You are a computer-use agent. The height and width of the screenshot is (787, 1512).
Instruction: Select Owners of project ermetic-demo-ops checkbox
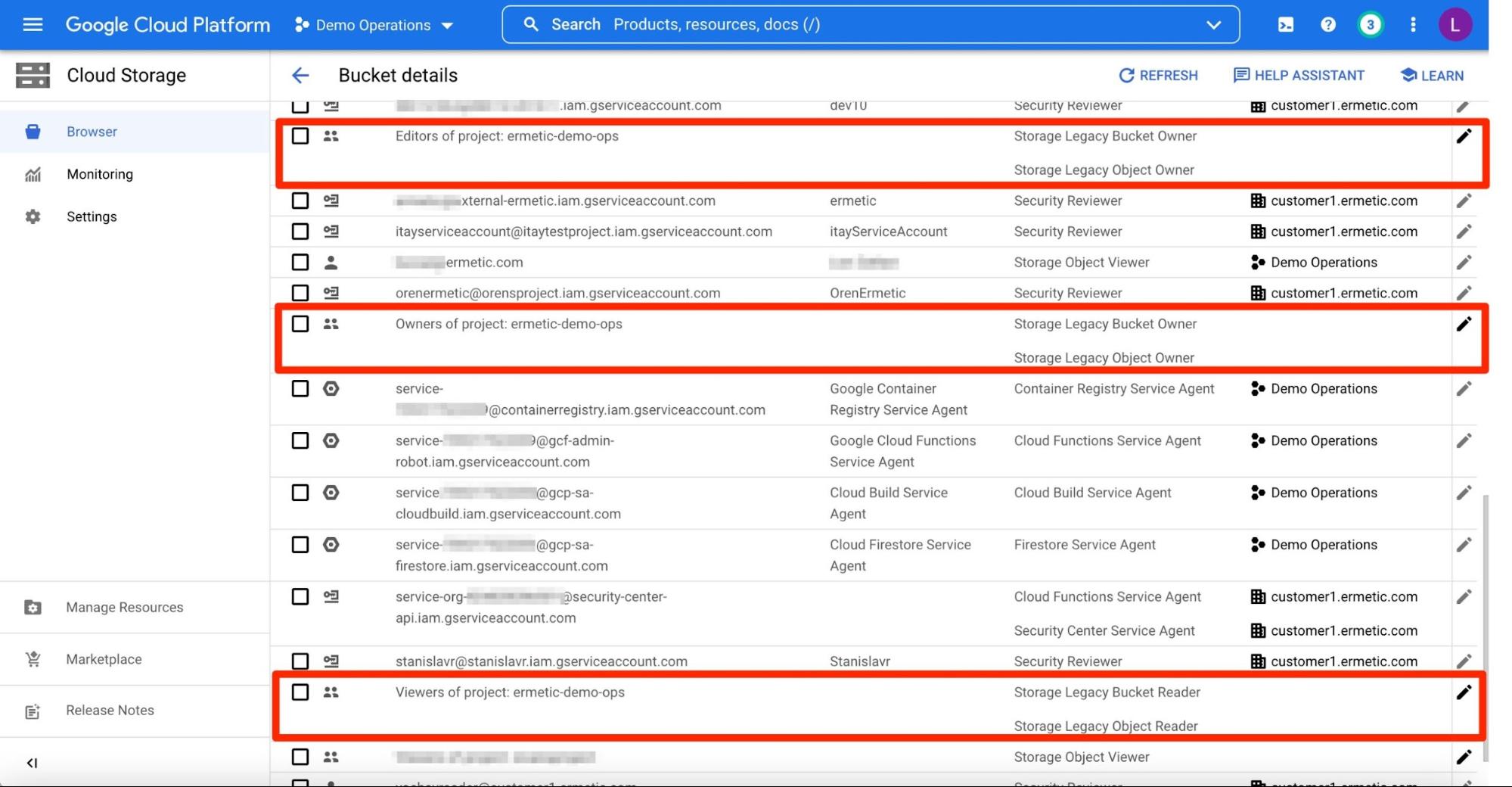(300, 324)
